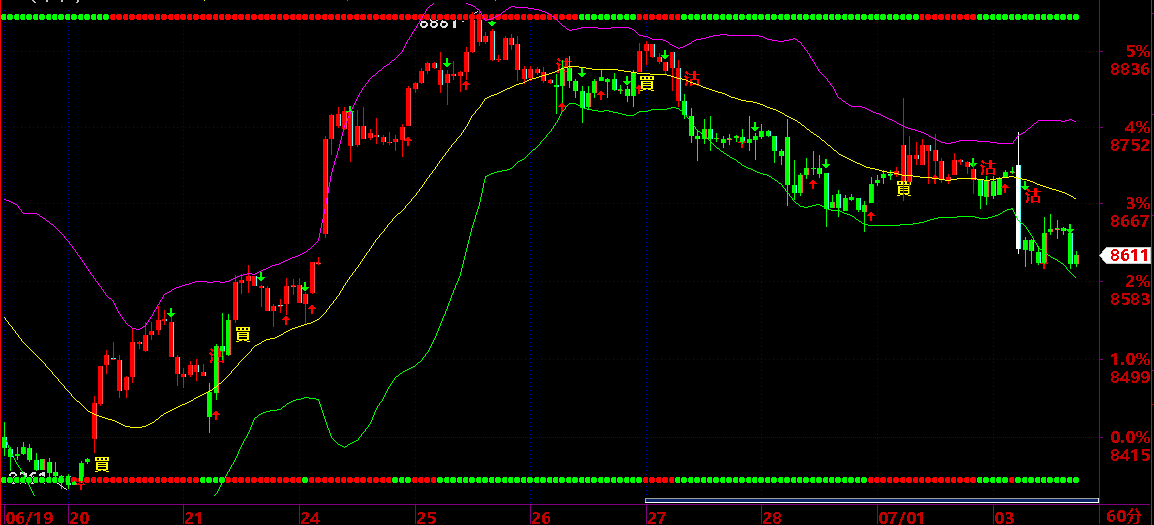Click the 8836 price level label
The image size is (1154, 525).
(1129, 69)
